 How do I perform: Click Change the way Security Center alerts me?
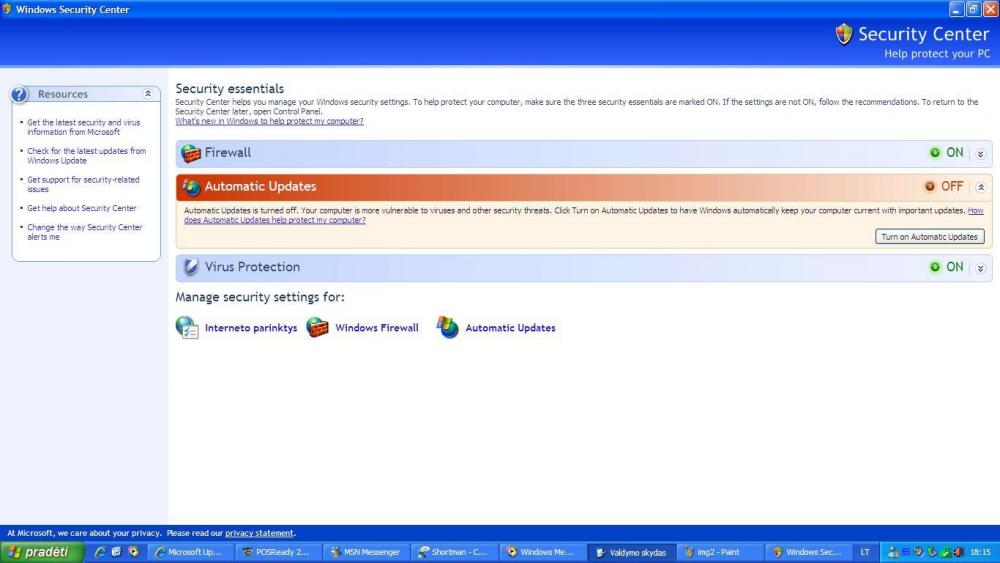(84, 232)
